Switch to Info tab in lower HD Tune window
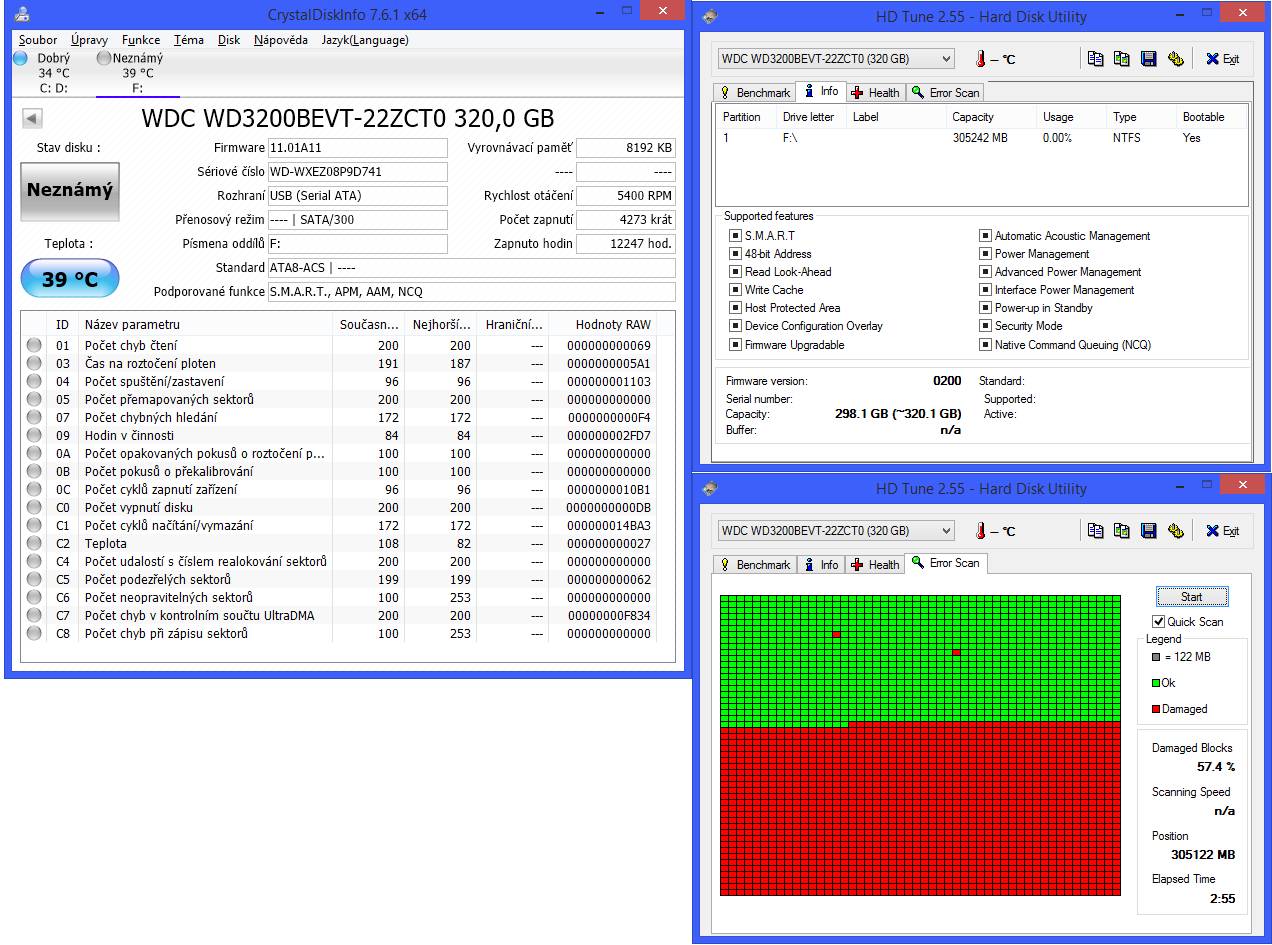Screen dimensions: 1272x945 tap(821, 565)
